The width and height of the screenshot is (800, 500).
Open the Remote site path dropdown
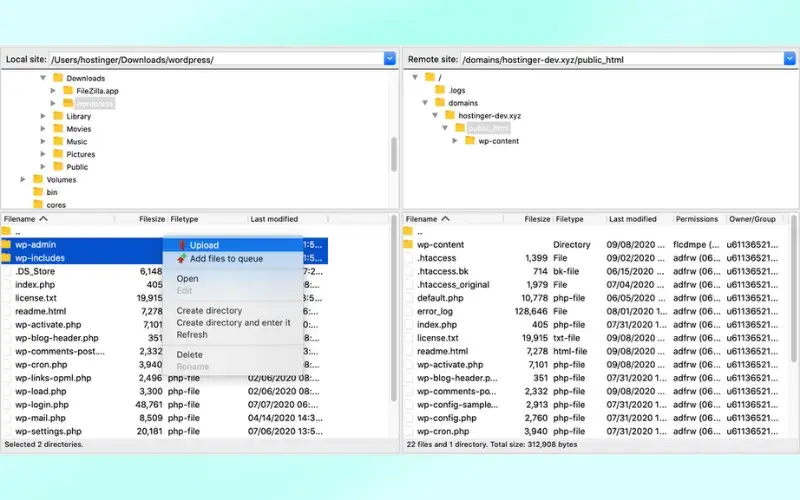click(x=790, y=59)
